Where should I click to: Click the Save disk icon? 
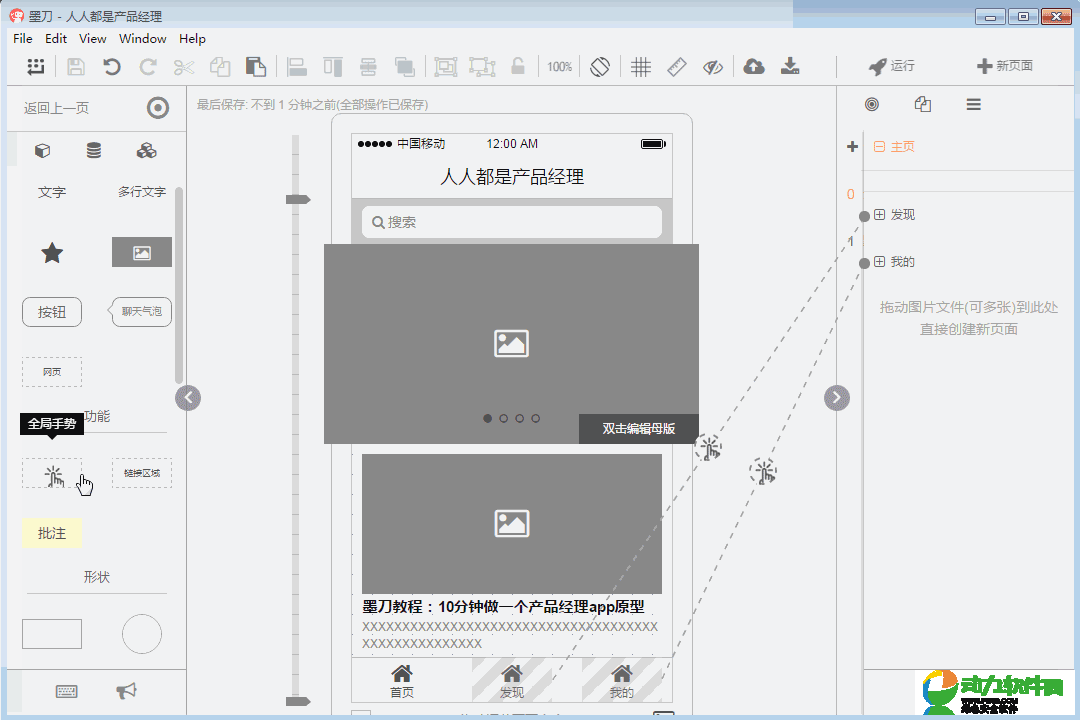click(76, 66)
